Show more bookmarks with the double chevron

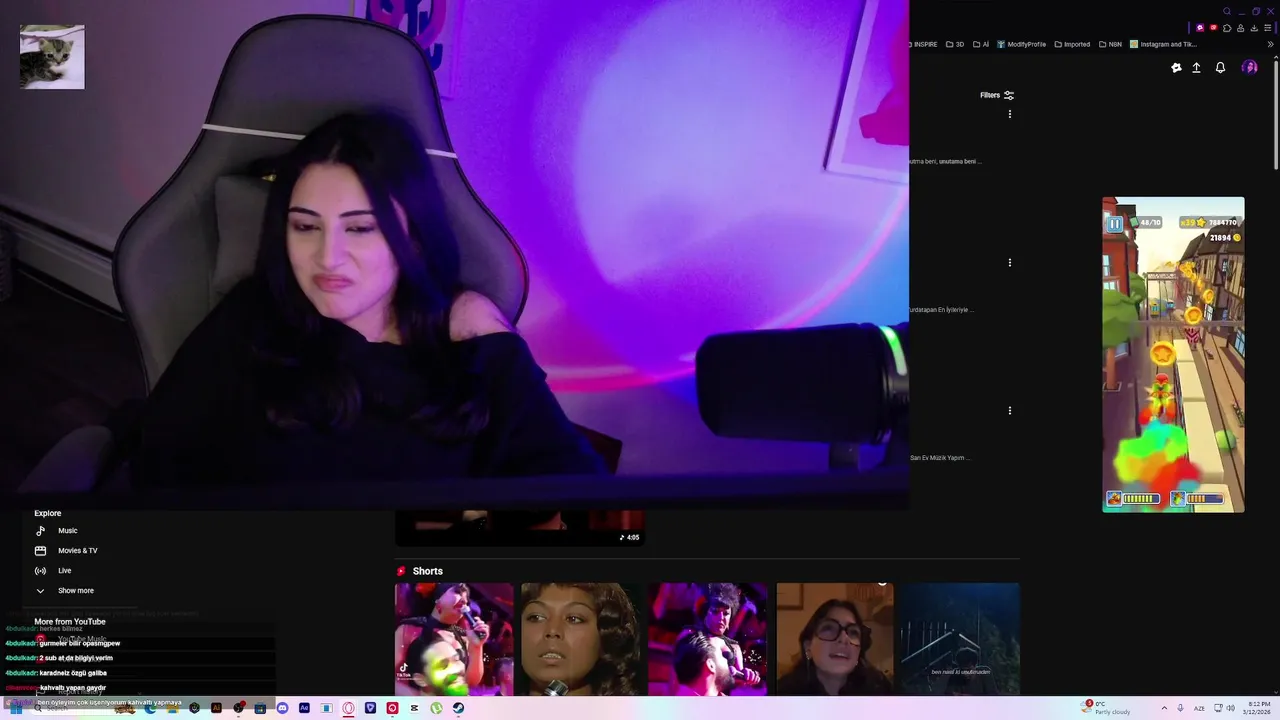(1271, 44)
